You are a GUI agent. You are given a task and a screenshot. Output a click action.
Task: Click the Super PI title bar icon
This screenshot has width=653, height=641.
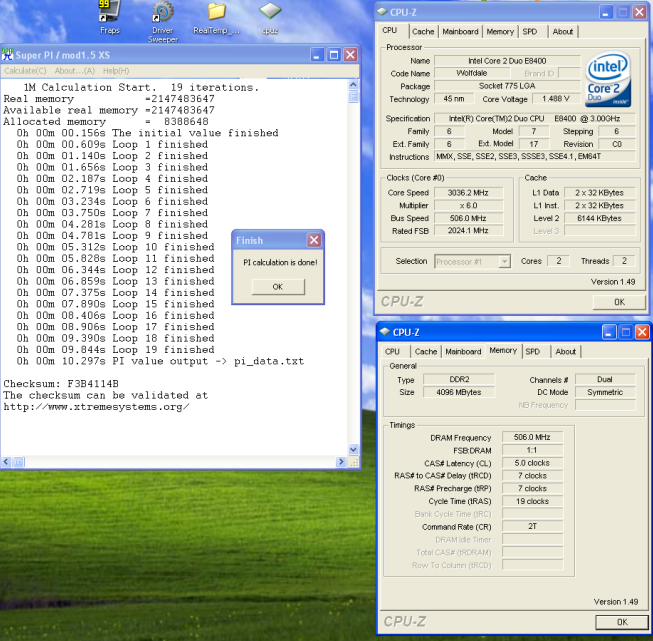[x=7, y=55]
